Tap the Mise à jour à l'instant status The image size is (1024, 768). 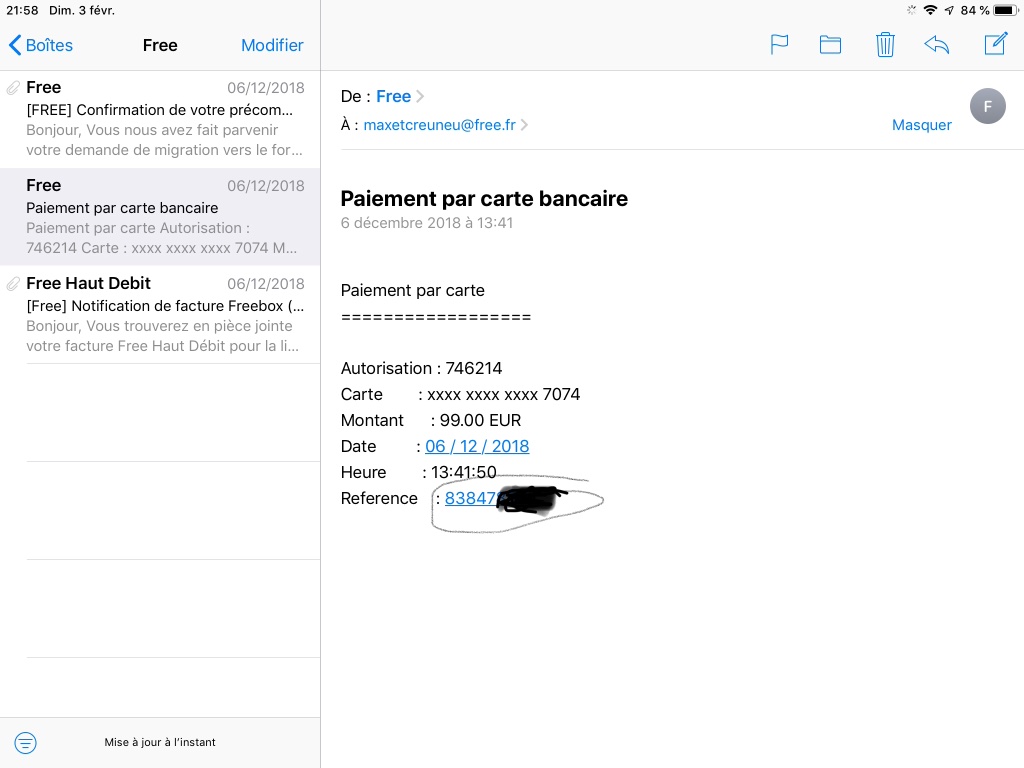coord(160,743)
